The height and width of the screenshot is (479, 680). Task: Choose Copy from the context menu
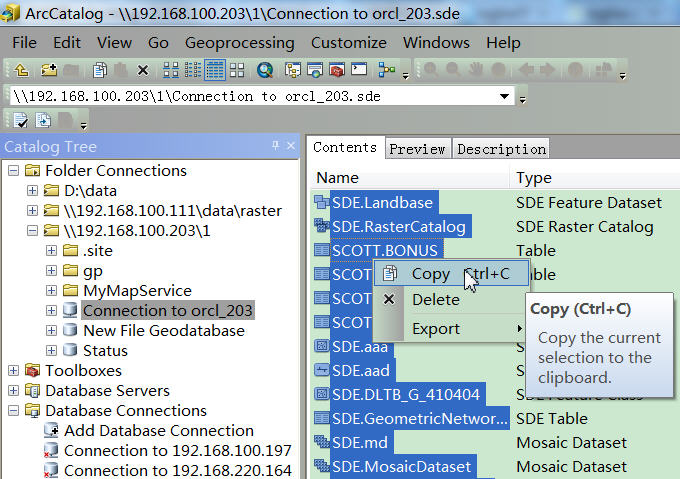pyautogui.click(x=451, y=274)
